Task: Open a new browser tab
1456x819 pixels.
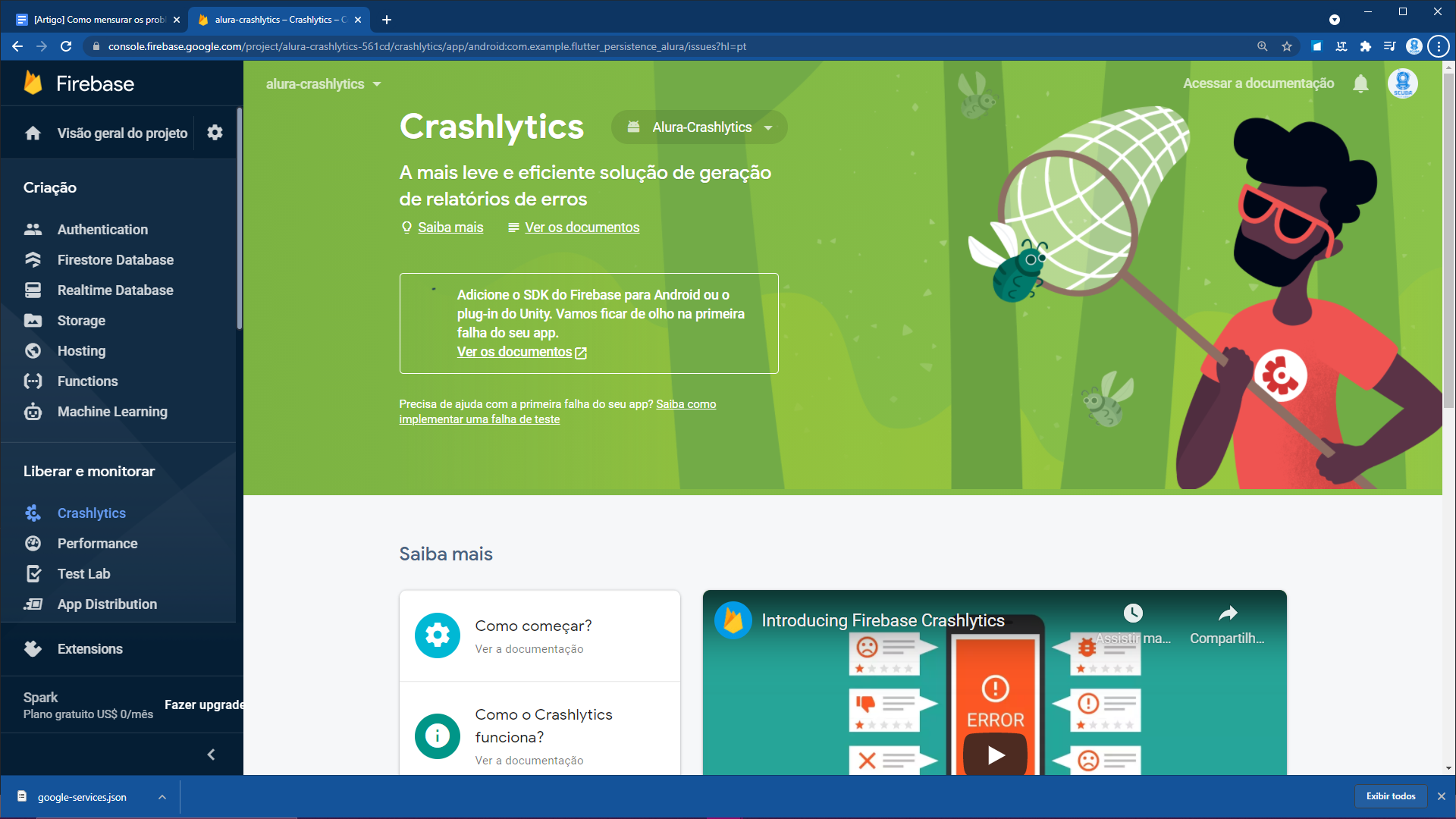Action: point(387,20)
